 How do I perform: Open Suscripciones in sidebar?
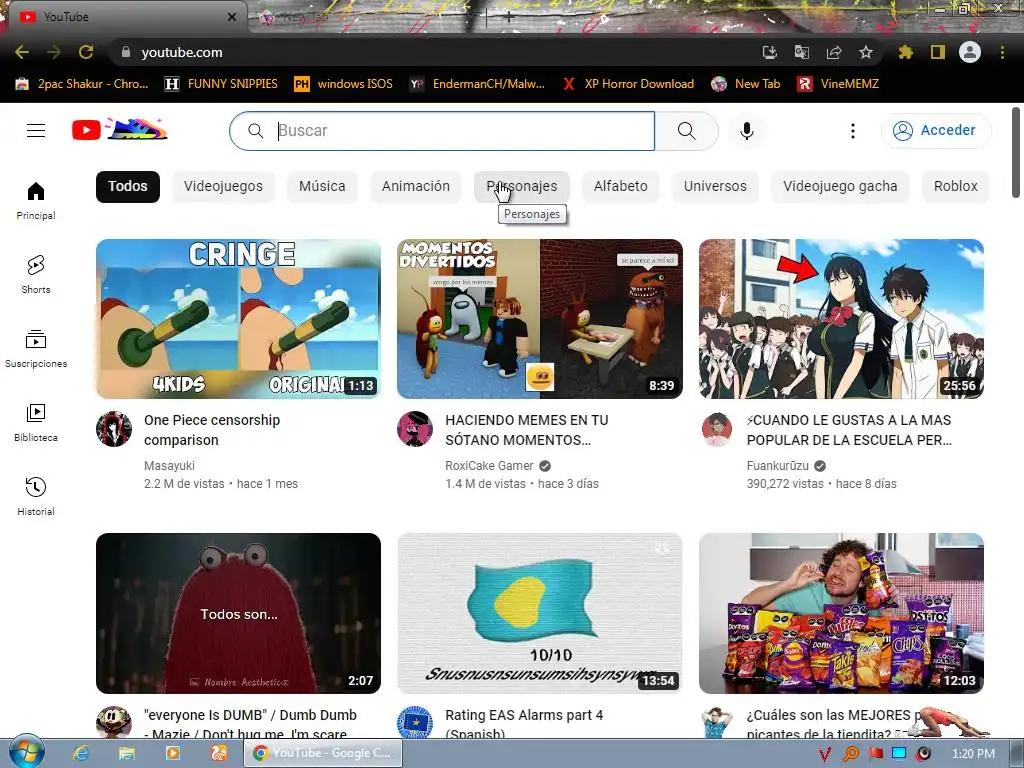[36, 348]
